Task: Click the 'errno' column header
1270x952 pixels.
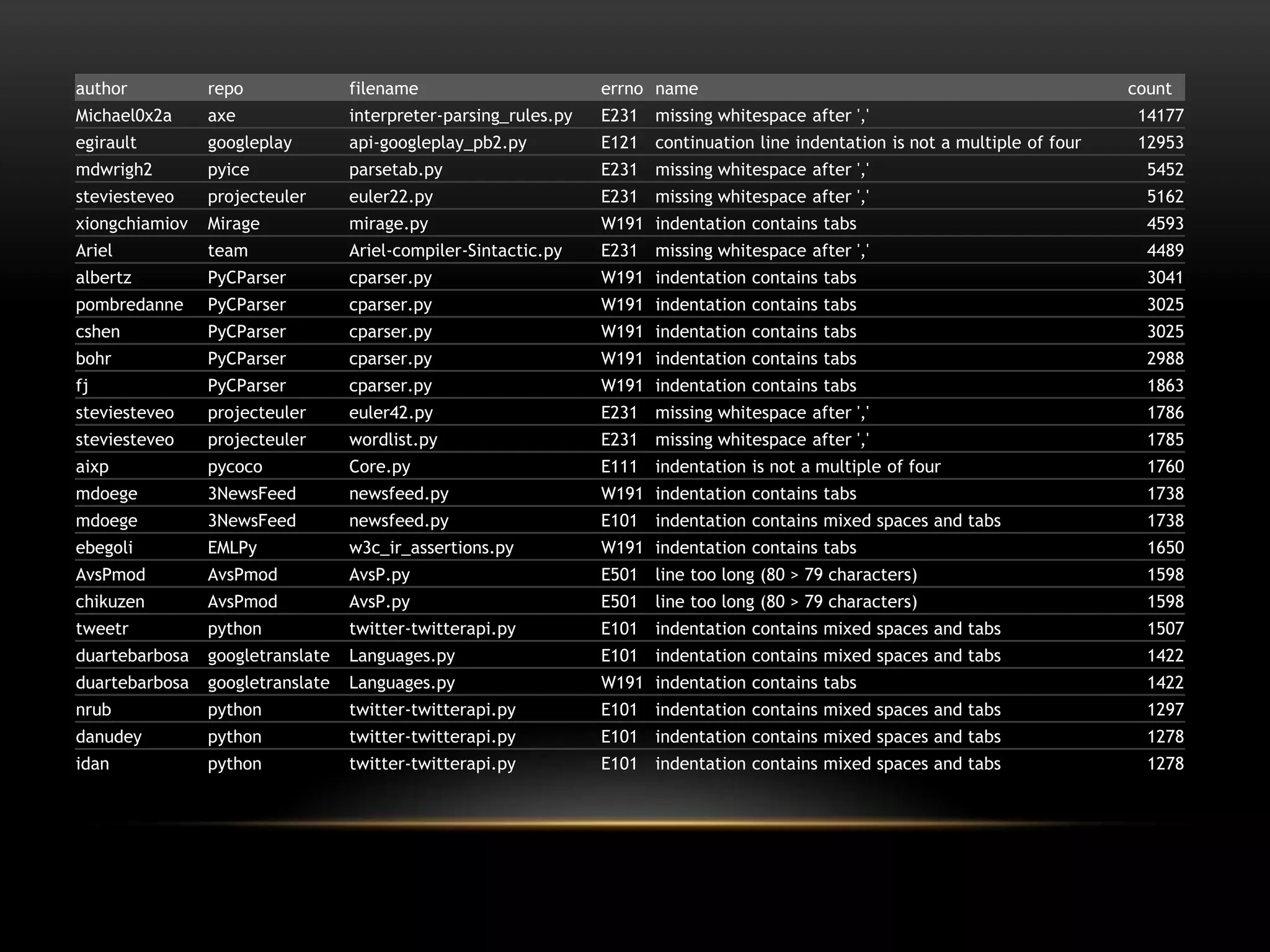Action: click(621, 89)
